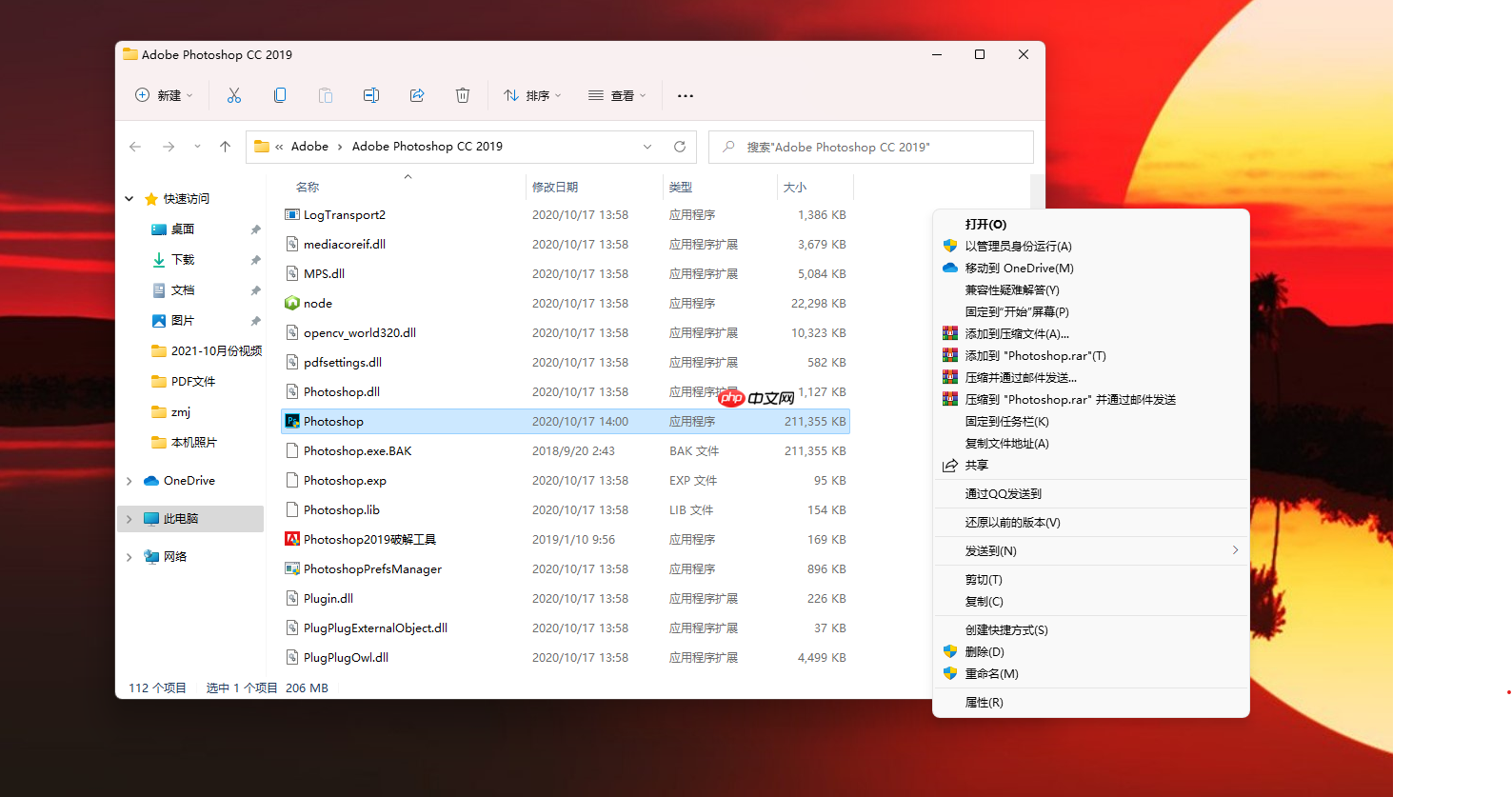Click the Delete trash icon in toolbar

pyautogui.click(x=463, y=95)
